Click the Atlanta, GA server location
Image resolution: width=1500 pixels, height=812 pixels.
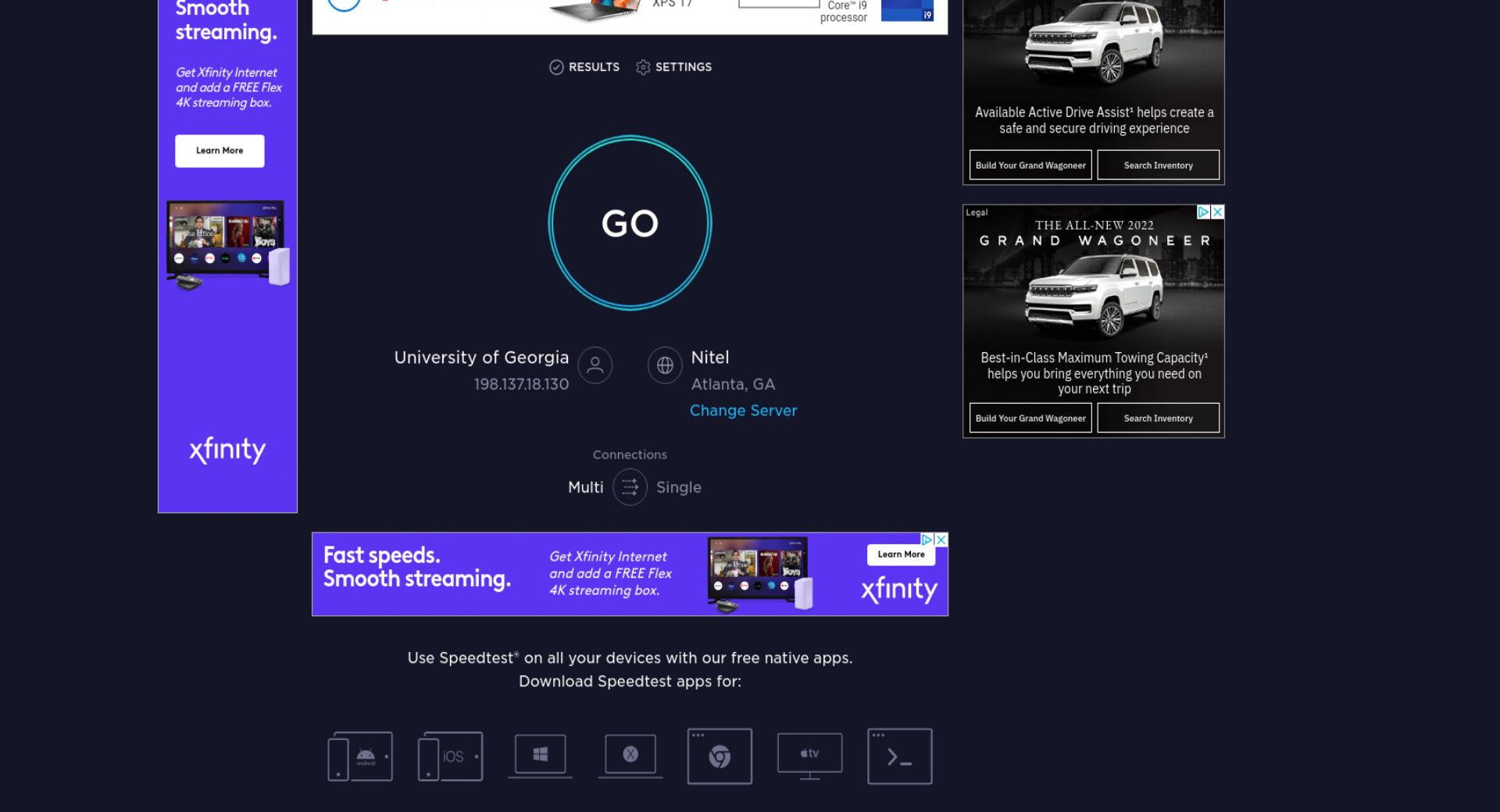733,384
